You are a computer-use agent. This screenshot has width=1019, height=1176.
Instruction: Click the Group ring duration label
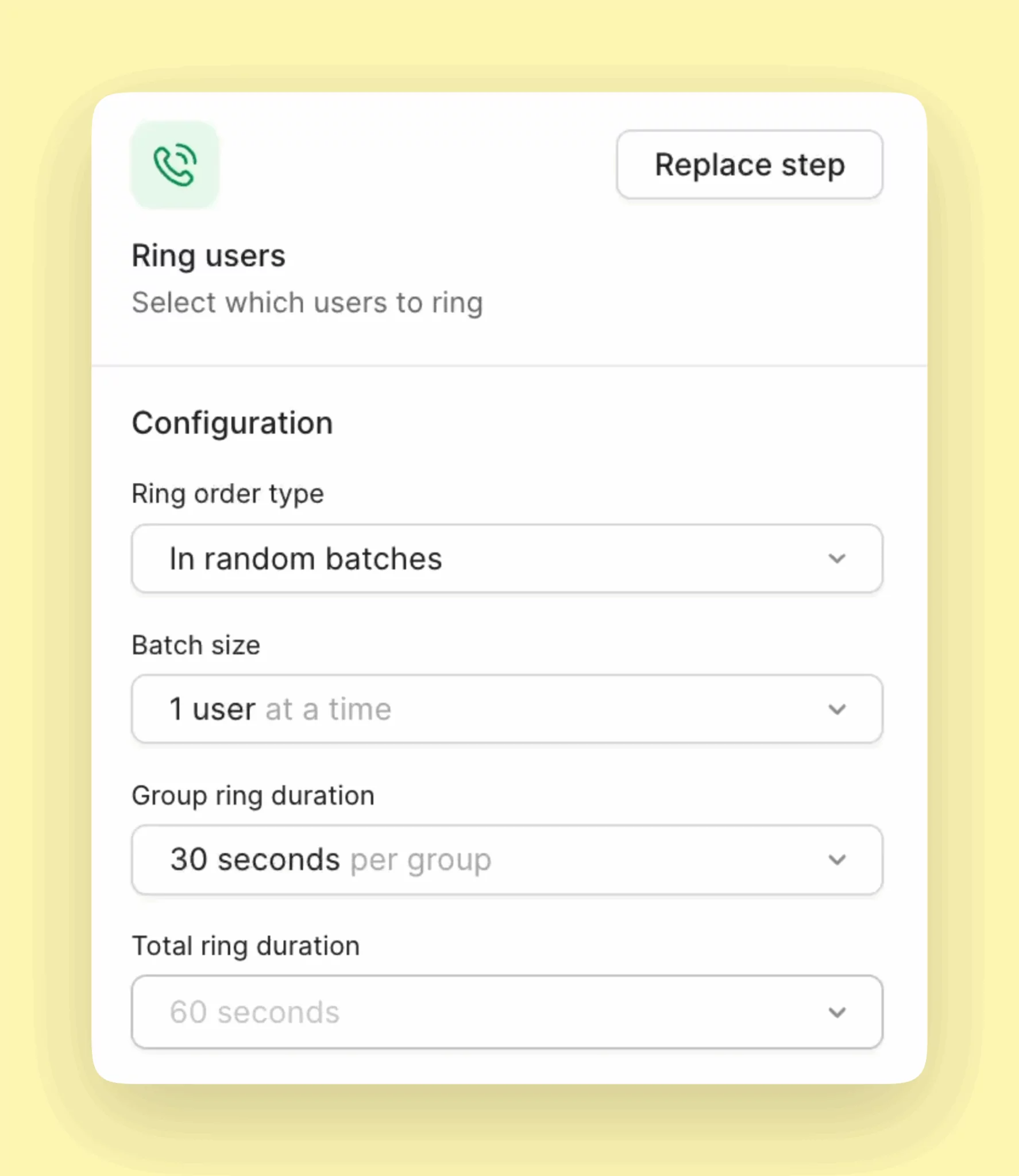[253, 795]
